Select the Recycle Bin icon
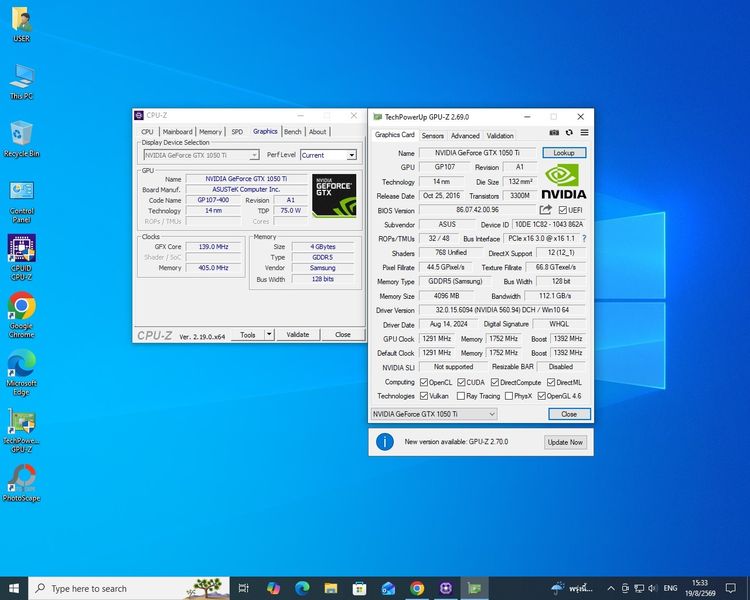The image size is (750, 600). pyautogui.click(x=21, y=139)
